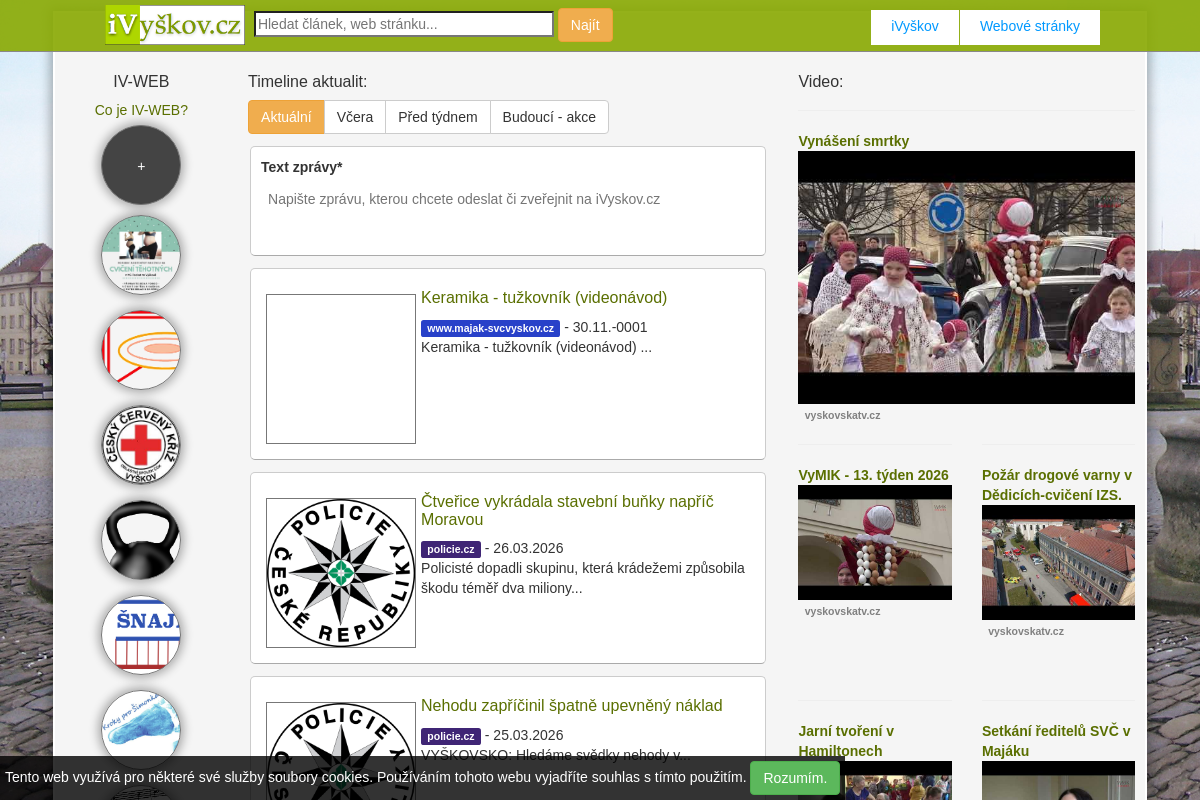Open Požár drogové varny v Dědicích title
This screenshot has width=1200, height=800.
click(1057, 485)
